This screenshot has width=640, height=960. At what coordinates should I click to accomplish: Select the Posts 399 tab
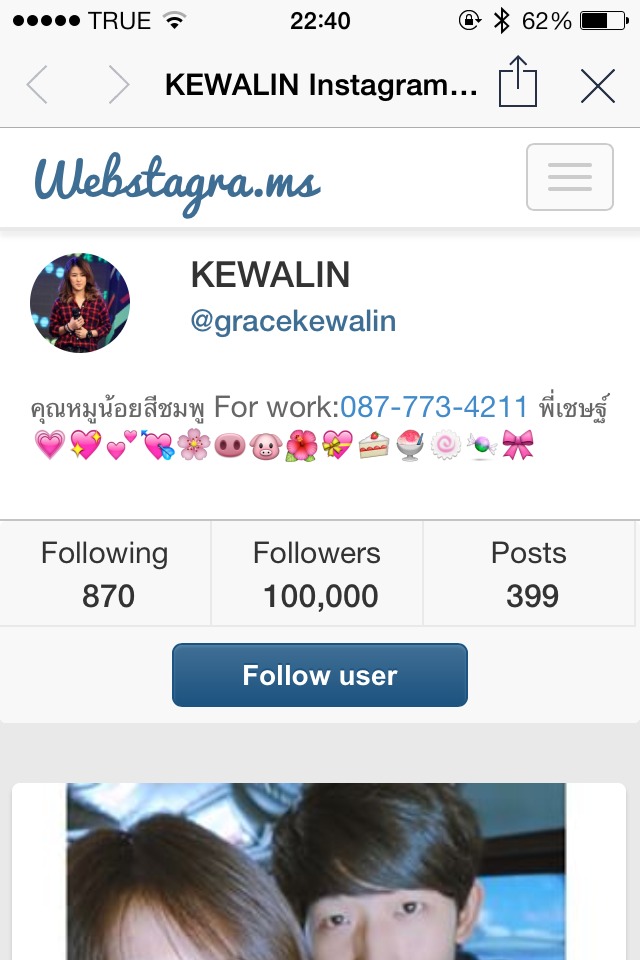(x=529, y=573)
